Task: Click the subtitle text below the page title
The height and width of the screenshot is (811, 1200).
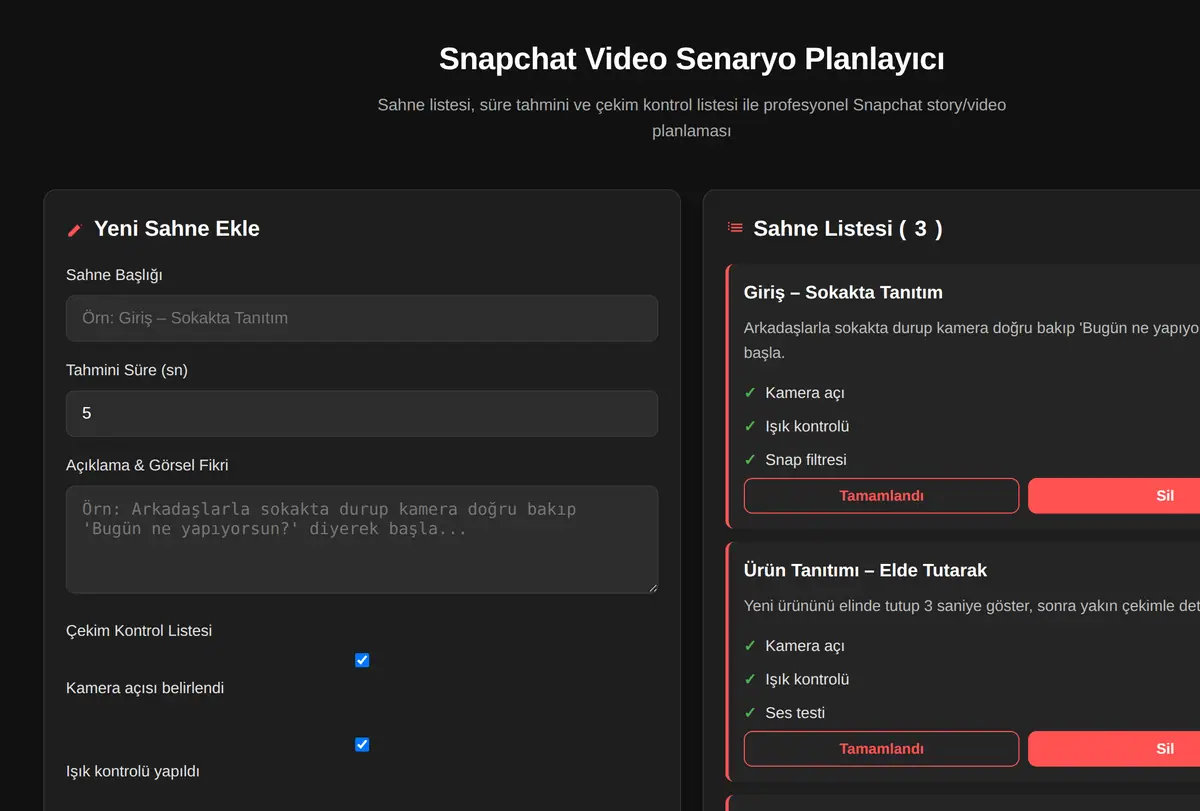Action: coord(691,118)
